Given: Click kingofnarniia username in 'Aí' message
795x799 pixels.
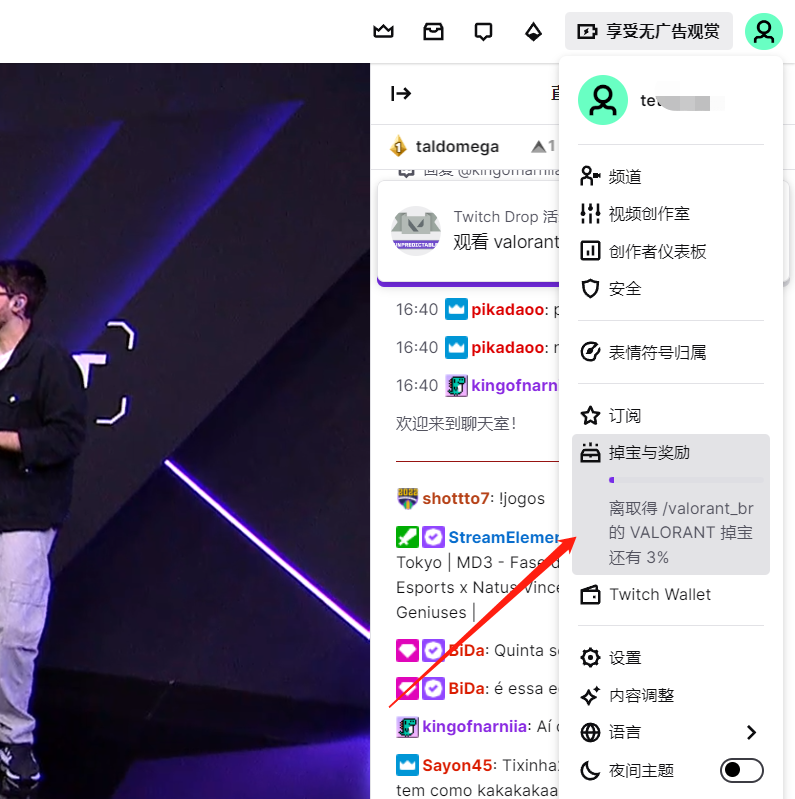Looking at the screenshot, I should click(x=474, y=726).
